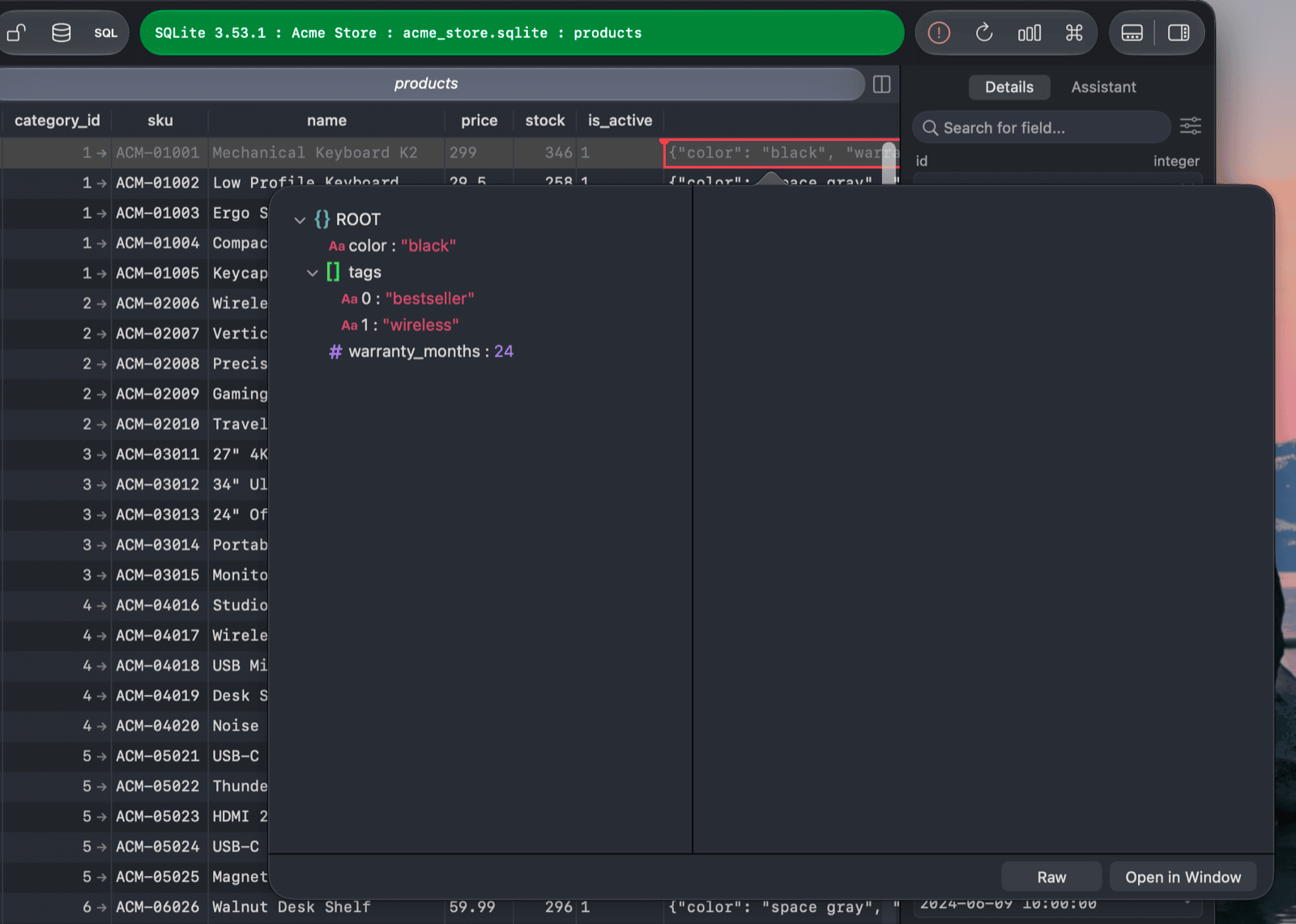Follow foreign key arrow for ACM-01001
1296x924 pixels.
point(102,153)
